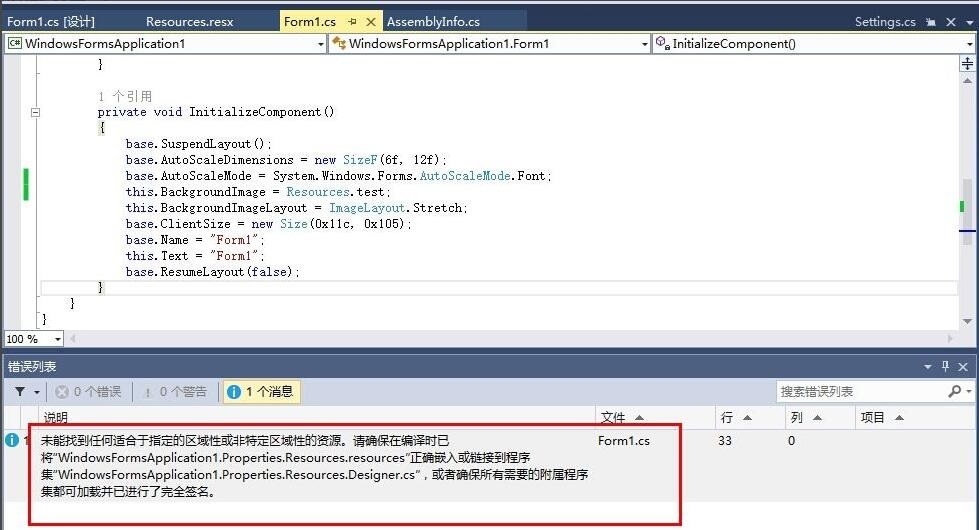This screenshot has height=530, width=979.
Task: Click the error list filter icon
Action: (x=20, y=391)
